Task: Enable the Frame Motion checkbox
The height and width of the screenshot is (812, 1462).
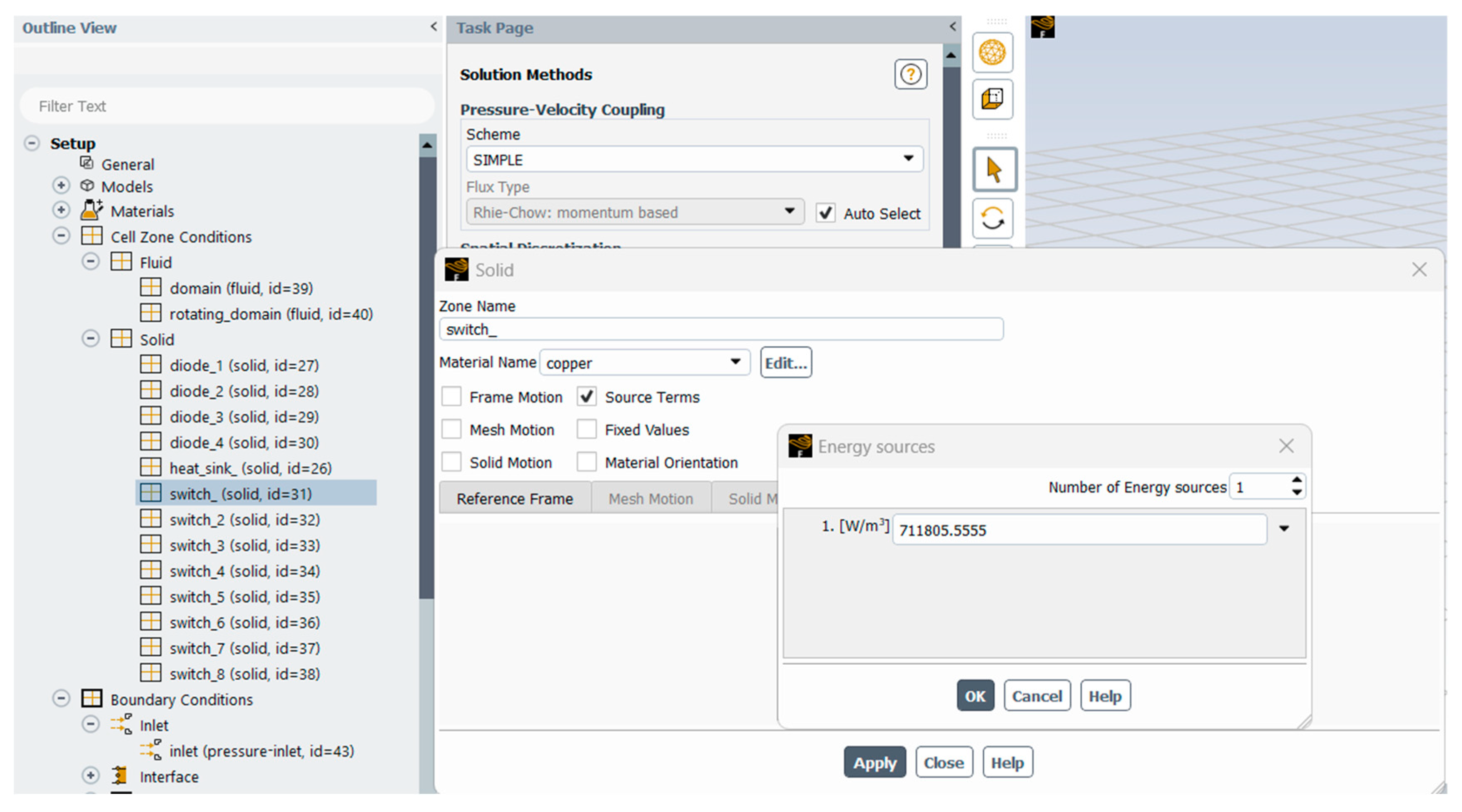Action: click(452, 397)
